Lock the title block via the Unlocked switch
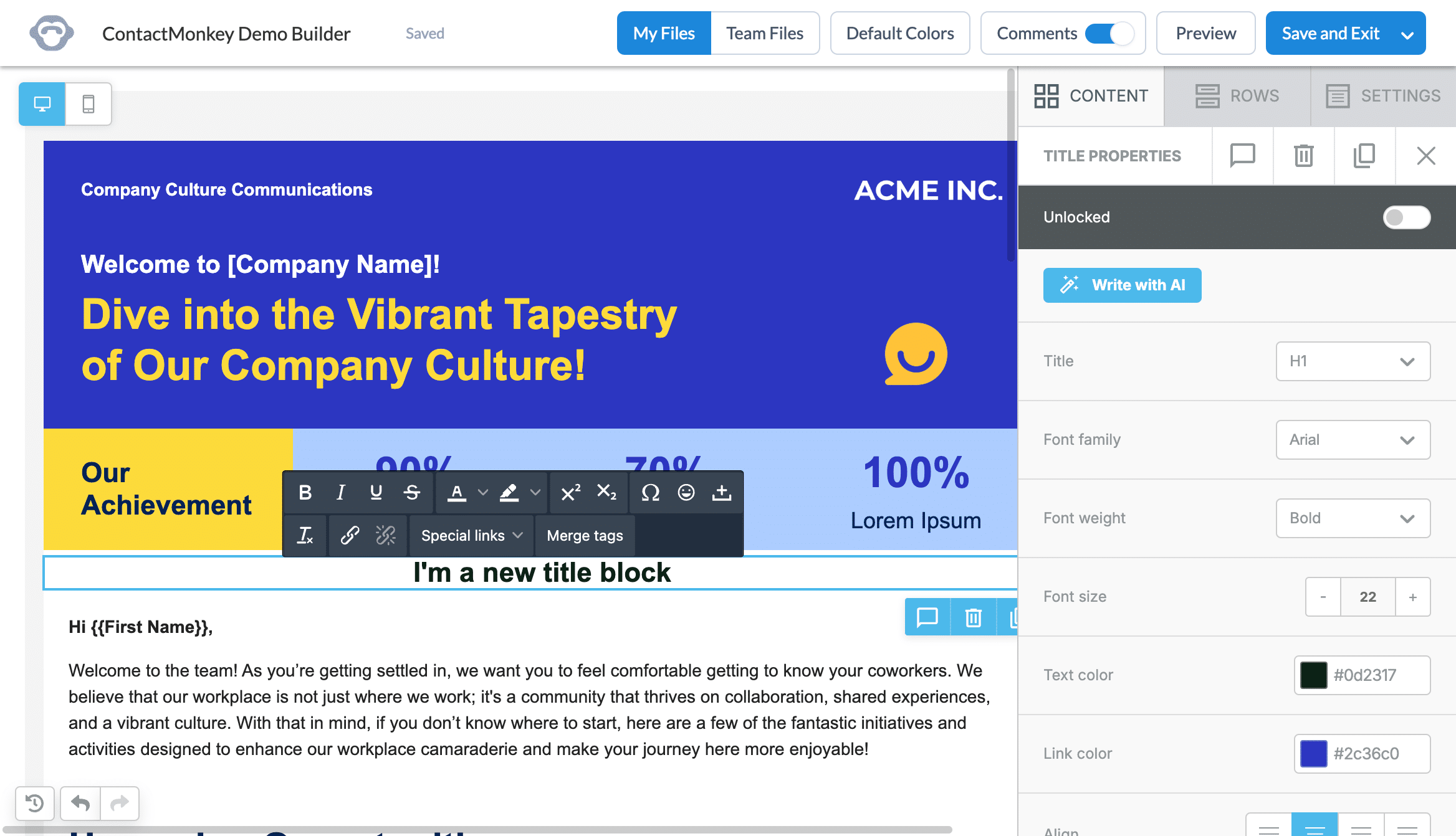The width and height of the screenshot is (1456, 836). (1407, 217)
